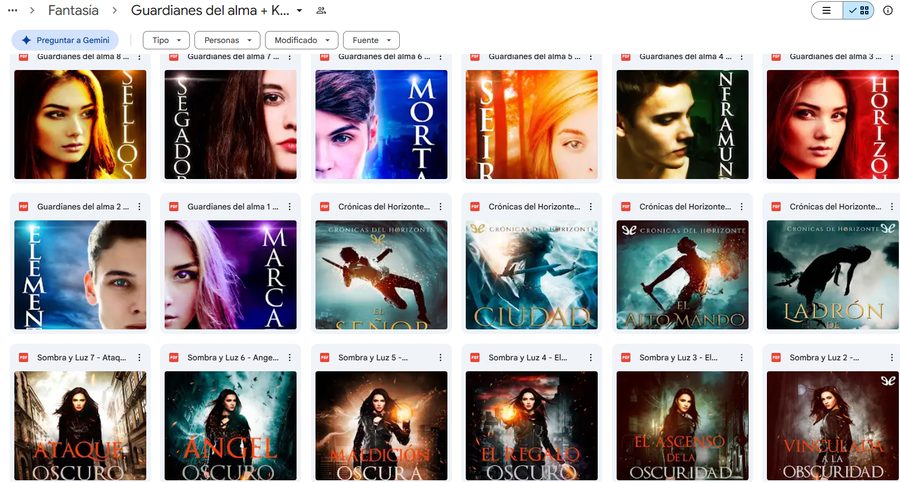The width and height of the screenshot is (900, 482).
Task: Switch to grid view layout
Action: (x=859, y=10)
